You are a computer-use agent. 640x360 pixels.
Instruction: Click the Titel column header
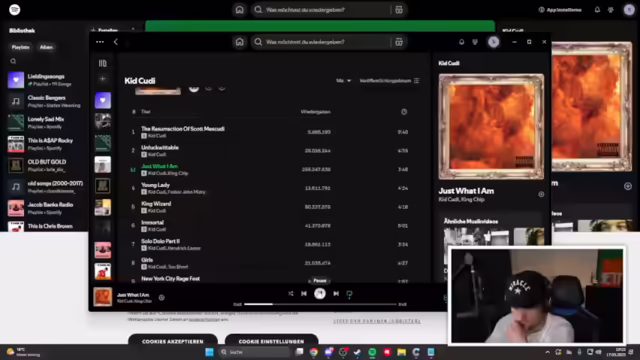pyautogui.click(x=146, y=112)
